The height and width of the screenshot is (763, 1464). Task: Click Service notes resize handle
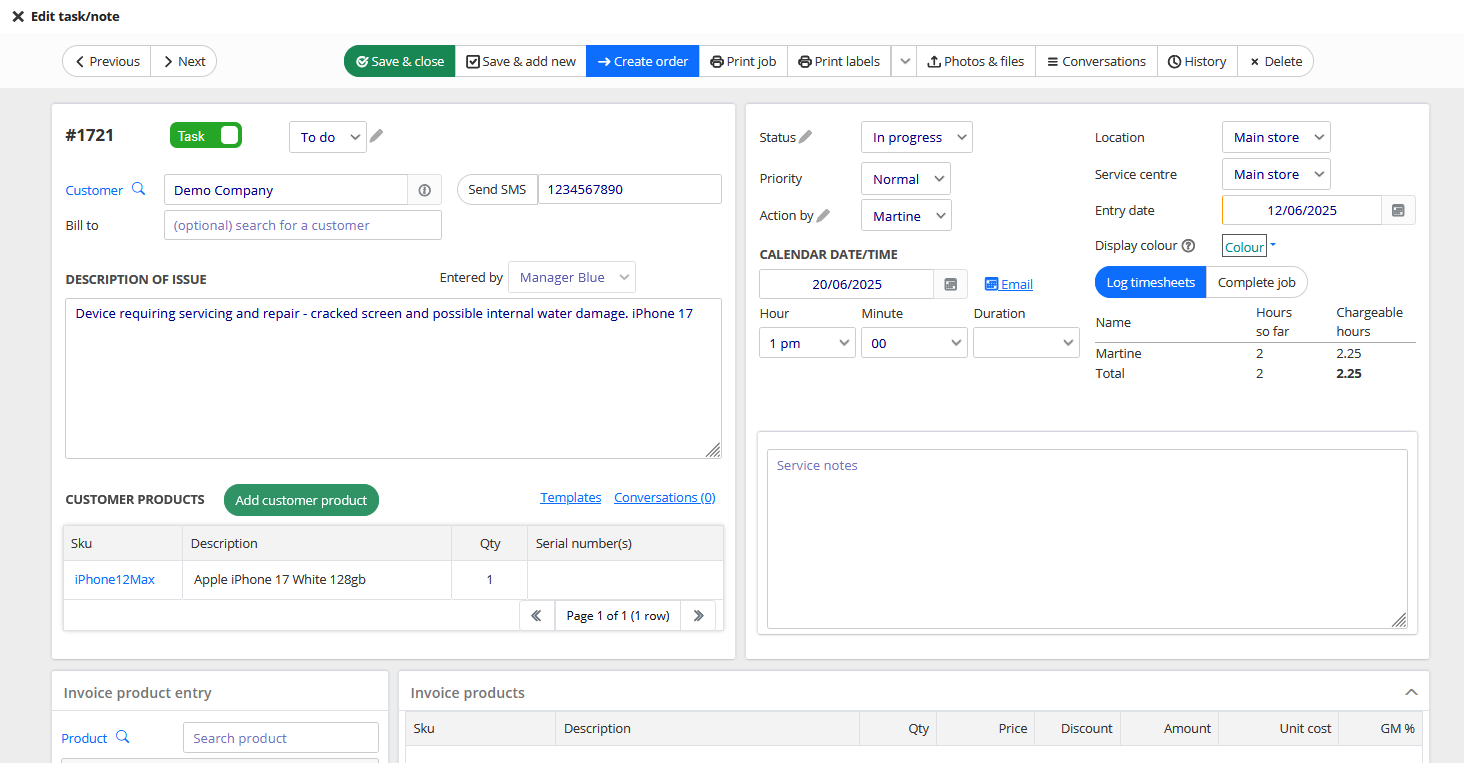pos(1399,620)
